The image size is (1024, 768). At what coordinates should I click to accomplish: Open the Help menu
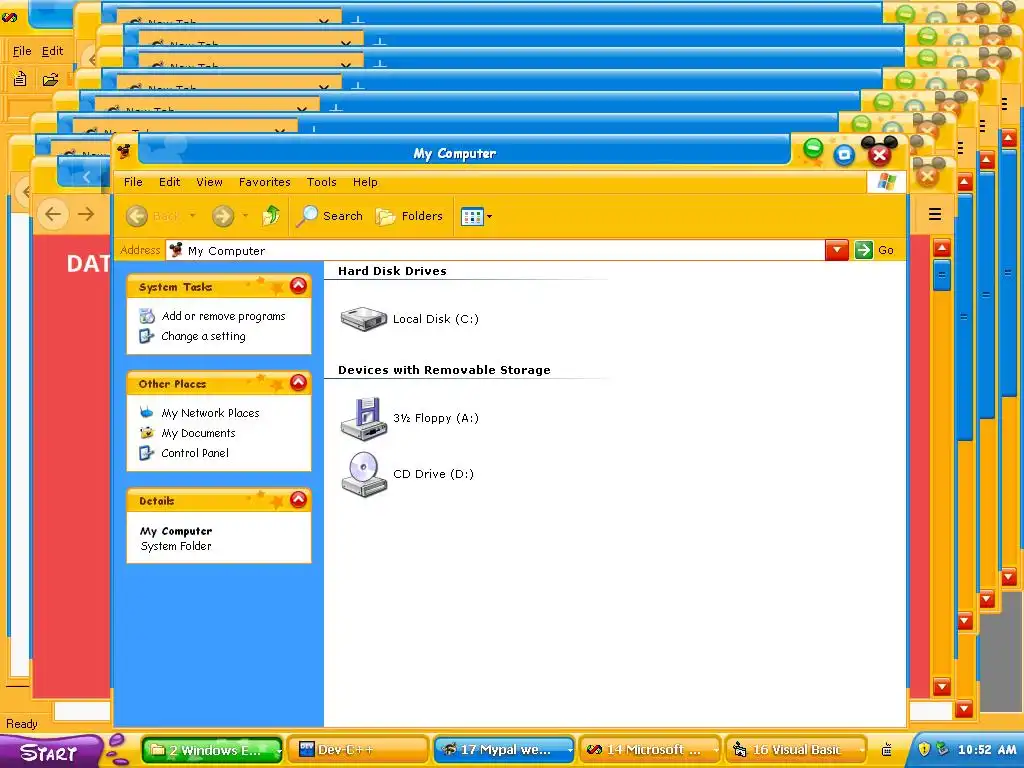click(x=365, y=182)
